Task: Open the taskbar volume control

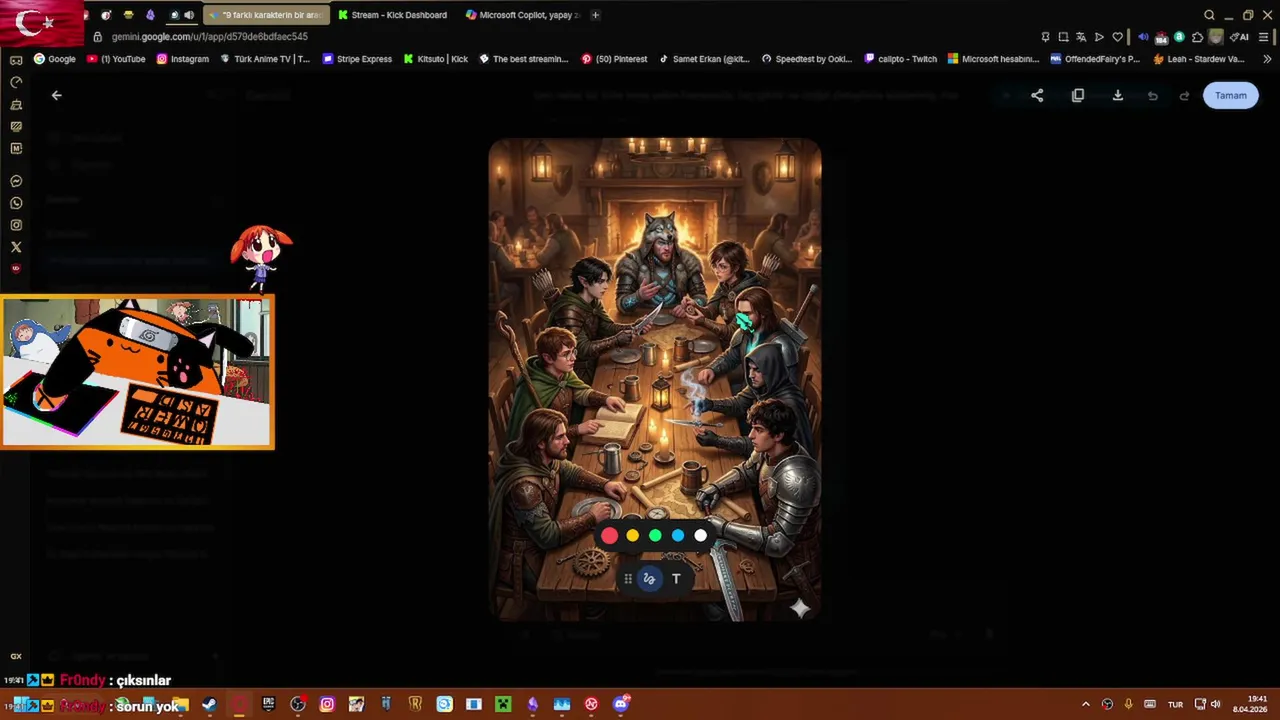Action: pyautogui.click(x=1216, y=704)
